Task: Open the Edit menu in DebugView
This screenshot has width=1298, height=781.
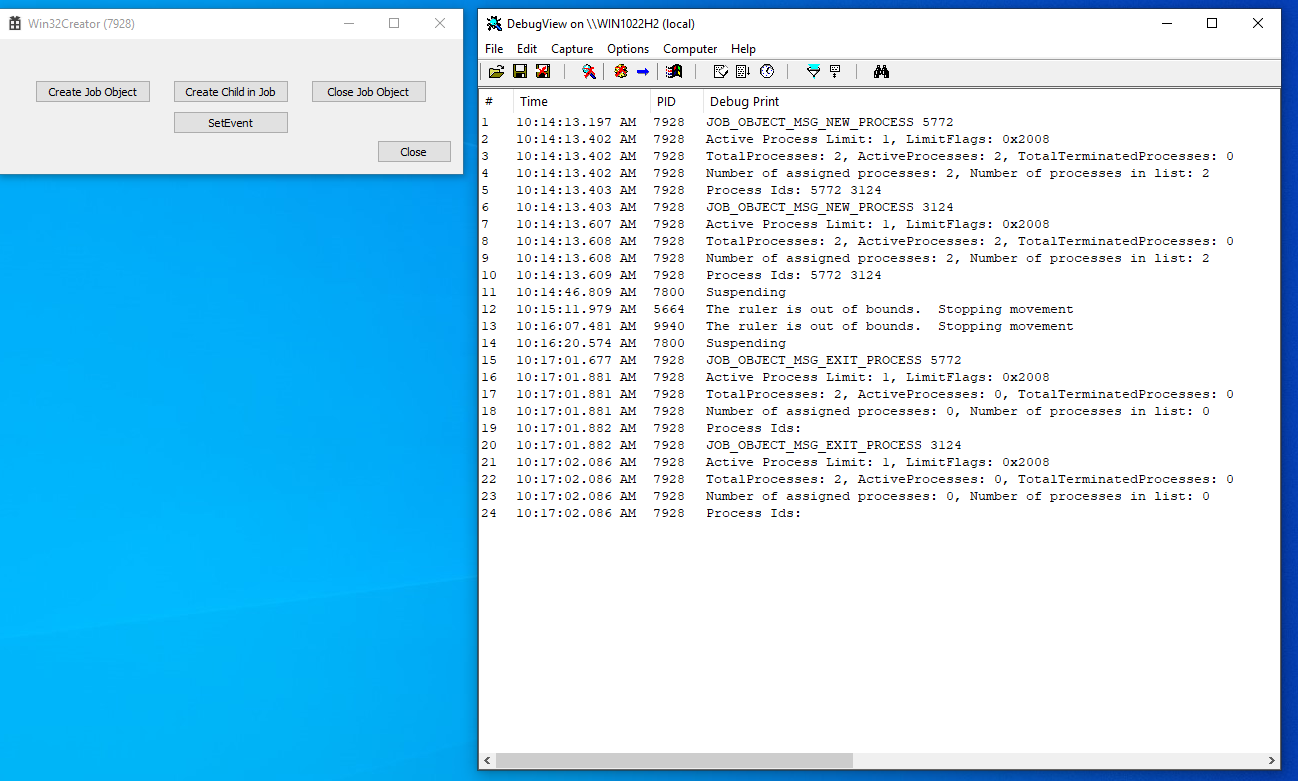Action: pos(527,49)
